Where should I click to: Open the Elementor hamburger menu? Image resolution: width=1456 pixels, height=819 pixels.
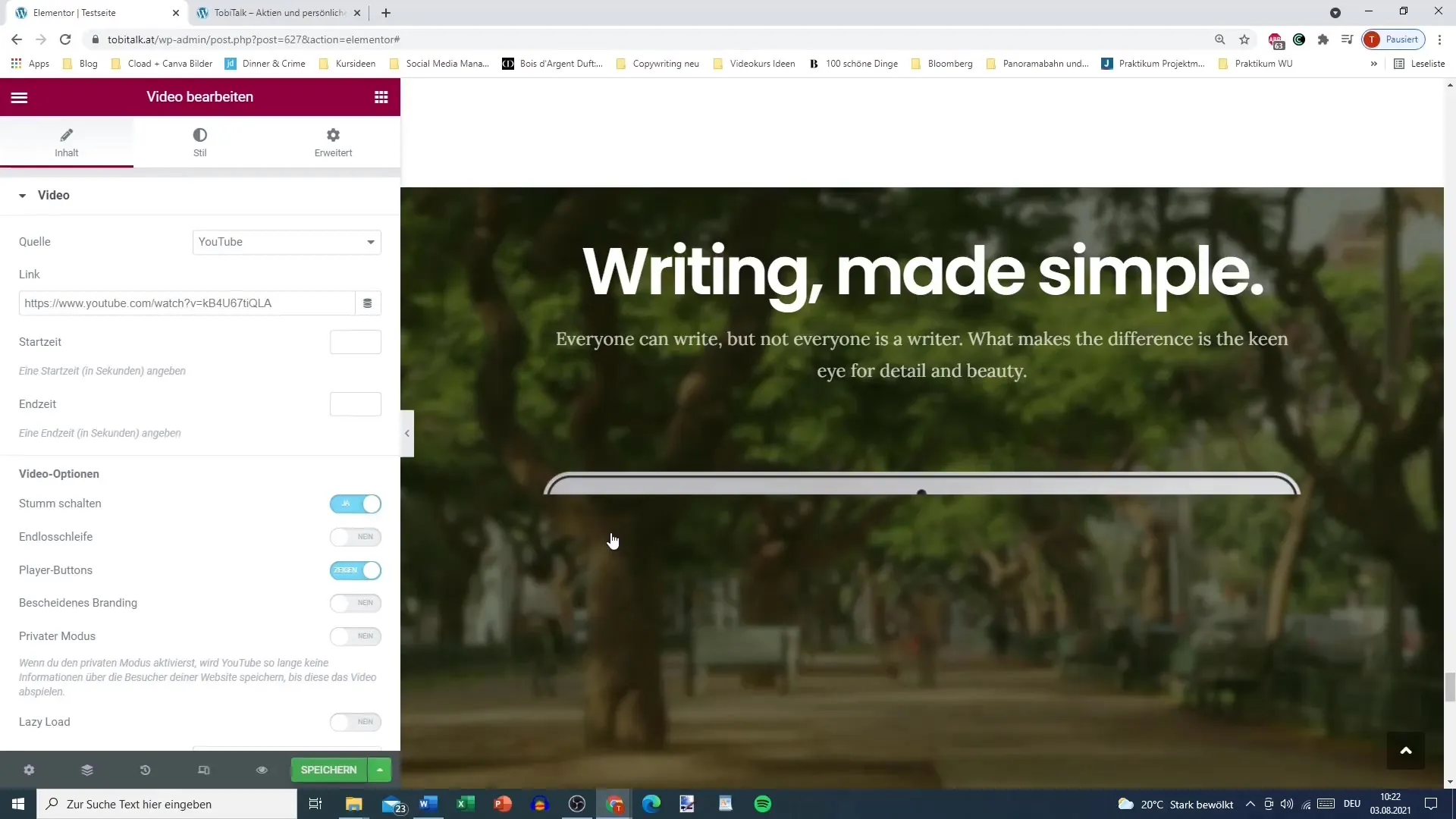tap(19, 97)
